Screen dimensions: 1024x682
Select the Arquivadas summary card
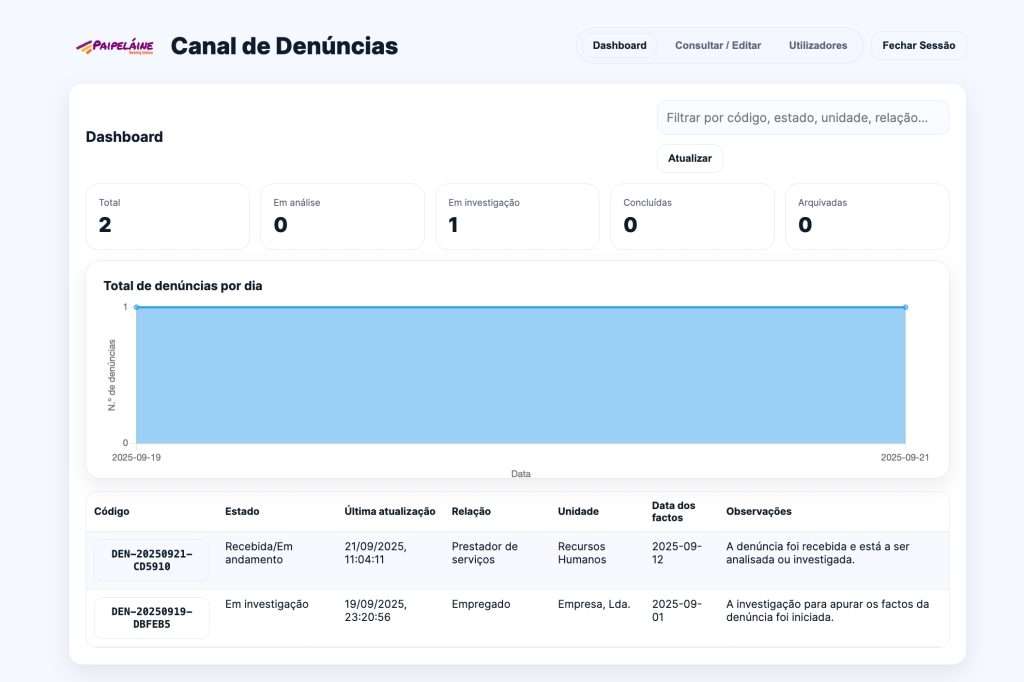[x=867, y=216]
